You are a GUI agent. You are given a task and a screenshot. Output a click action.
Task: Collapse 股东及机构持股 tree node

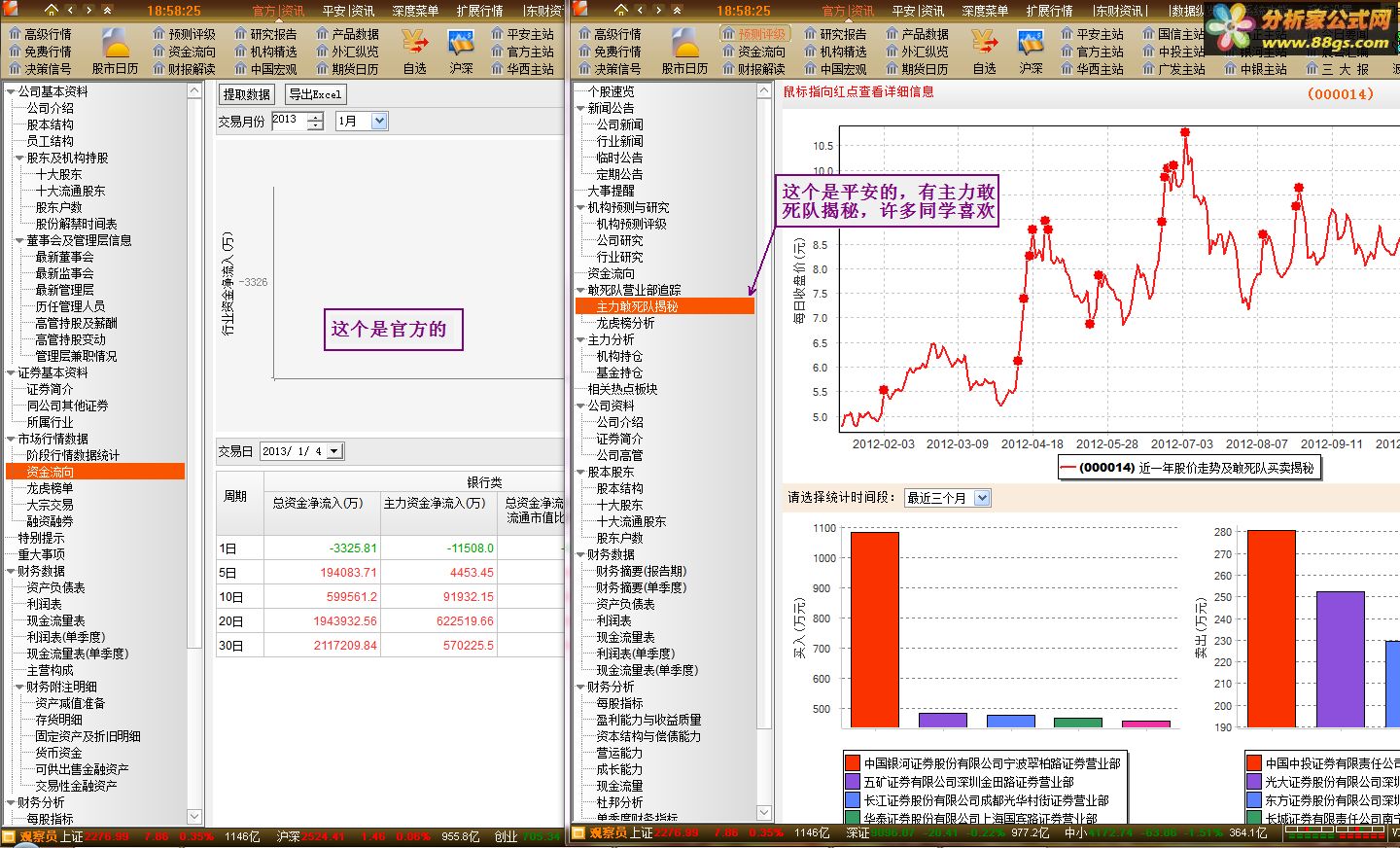(x=19, y=158)
